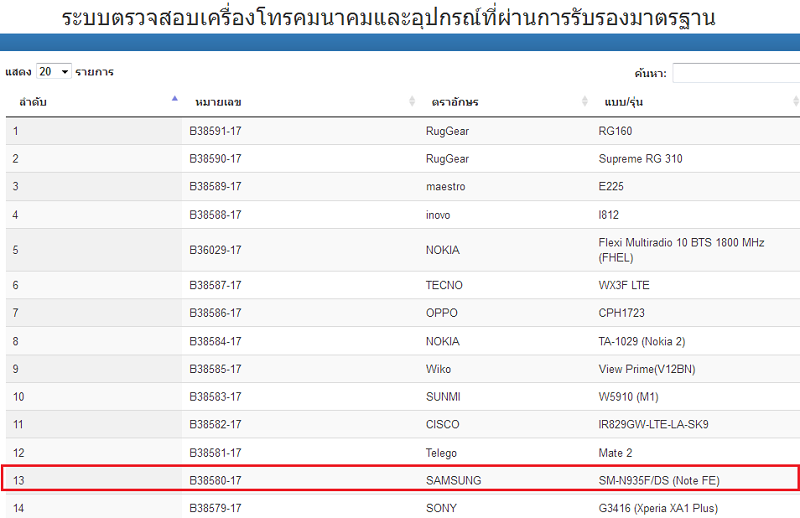Click the NOKIA brand in row 8

coord(443,341)
